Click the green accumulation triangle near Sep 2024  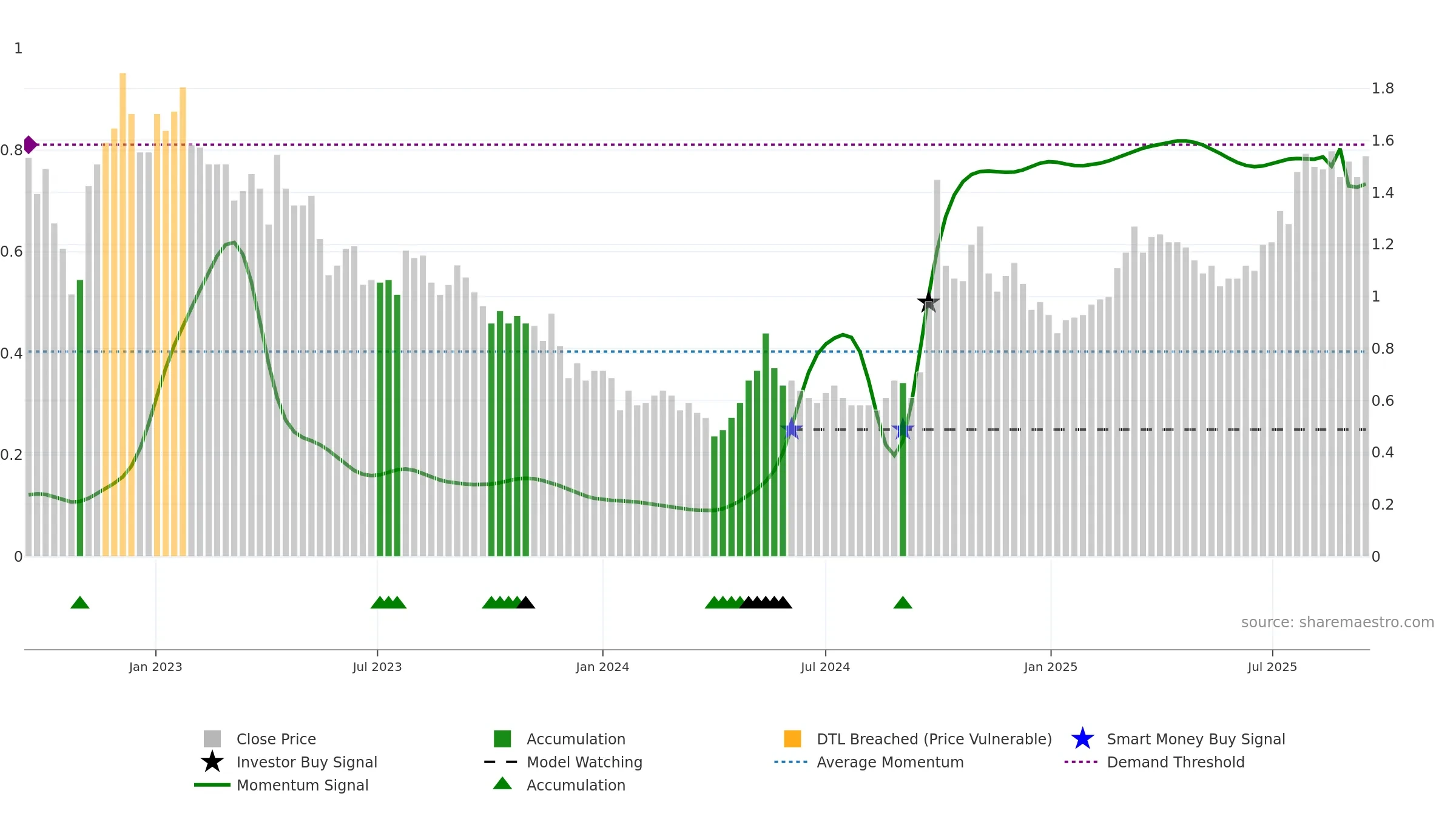[903, 602]
